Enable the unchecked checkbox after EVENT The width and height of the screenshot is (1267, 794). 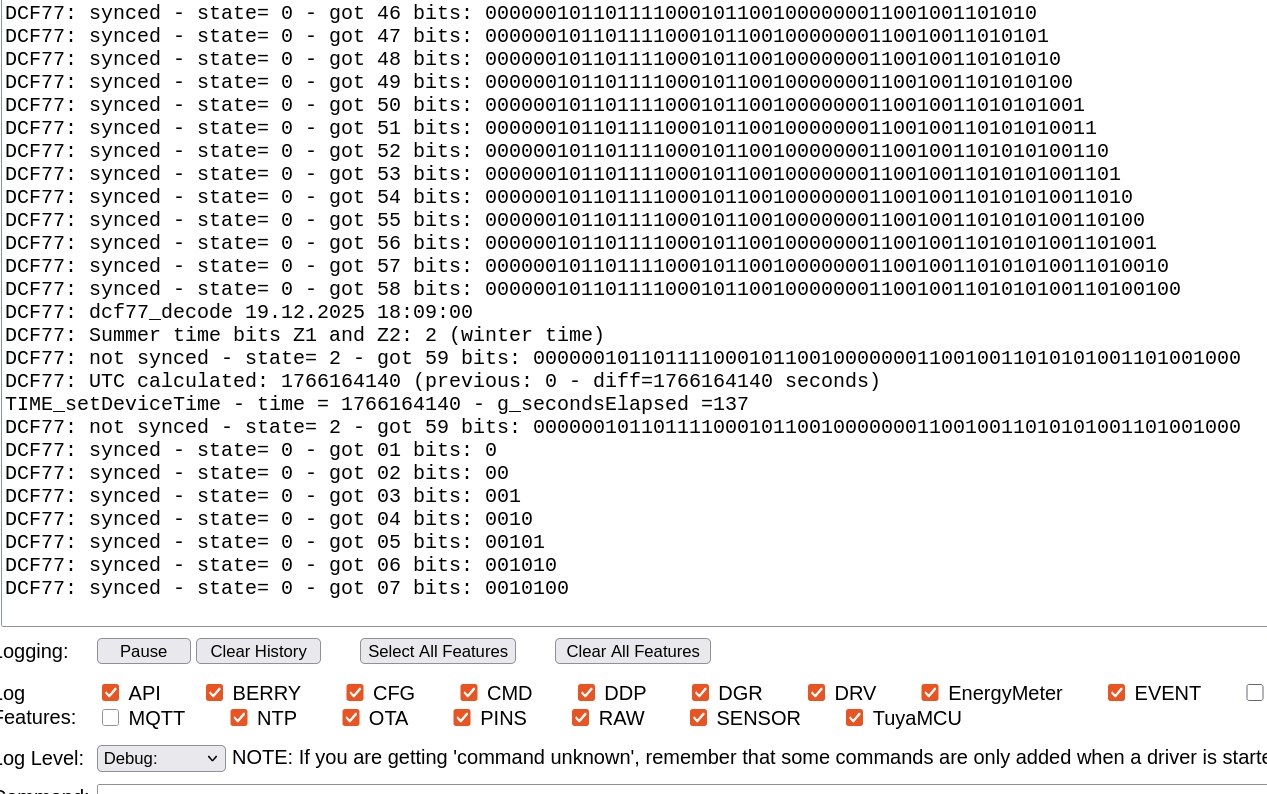(x=1255, y=692)
